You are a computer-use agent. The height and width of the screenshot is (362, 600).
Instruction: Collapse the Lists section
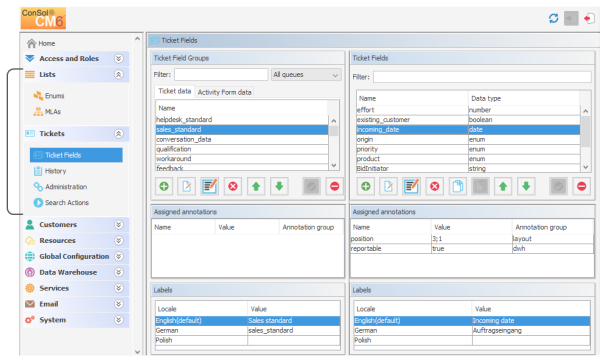click(119, 74)
